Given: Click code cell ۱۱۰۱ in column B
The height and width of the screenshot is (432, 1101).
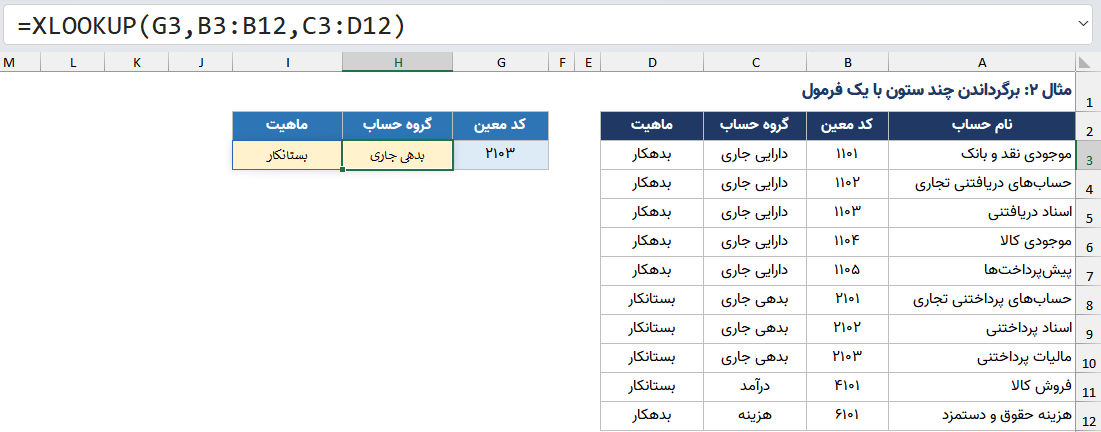Looking at the screenshot, I should 848,155.
